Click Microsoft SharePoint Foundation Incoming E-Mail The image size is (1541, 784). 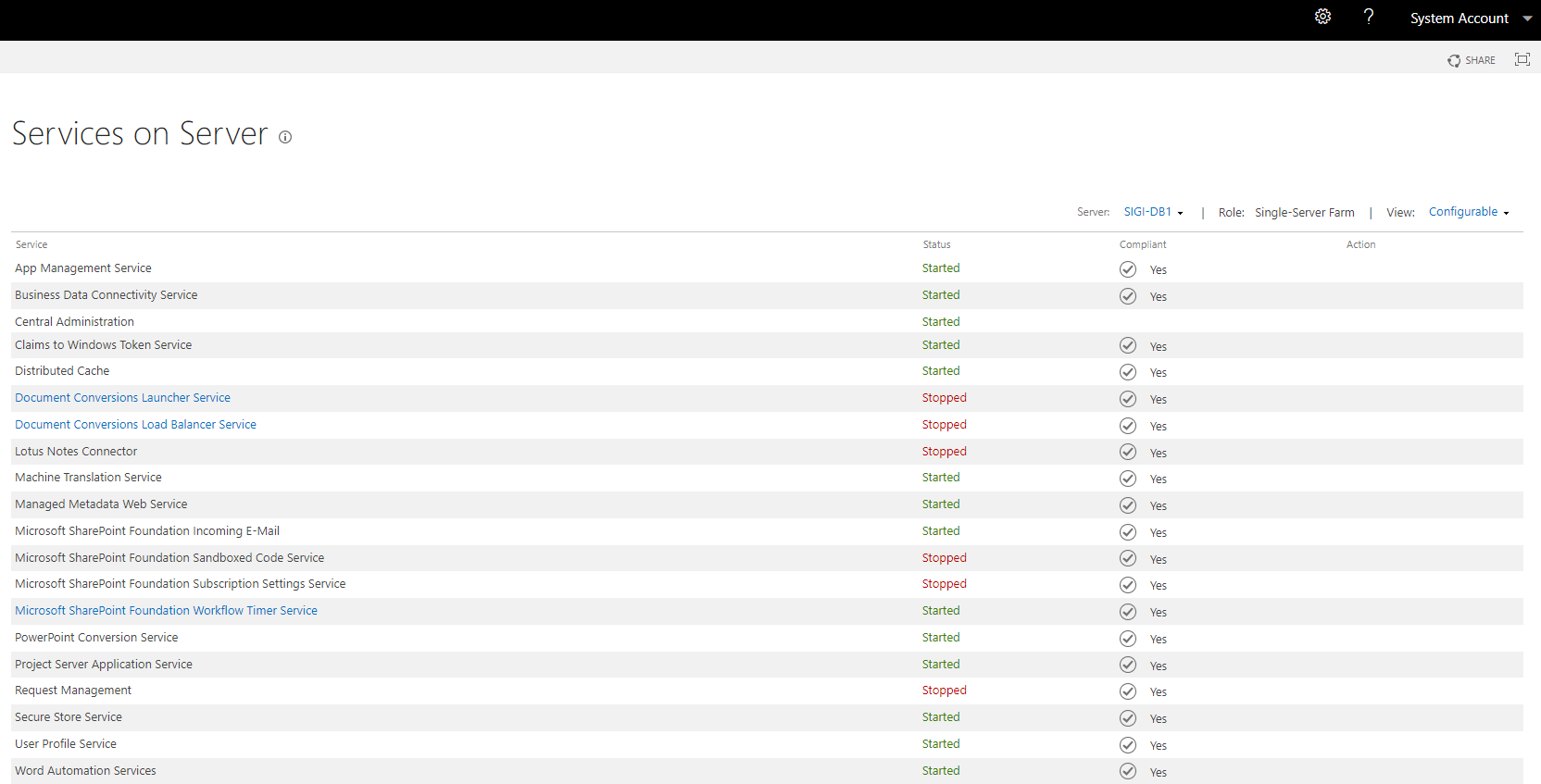tap(147, 531)
